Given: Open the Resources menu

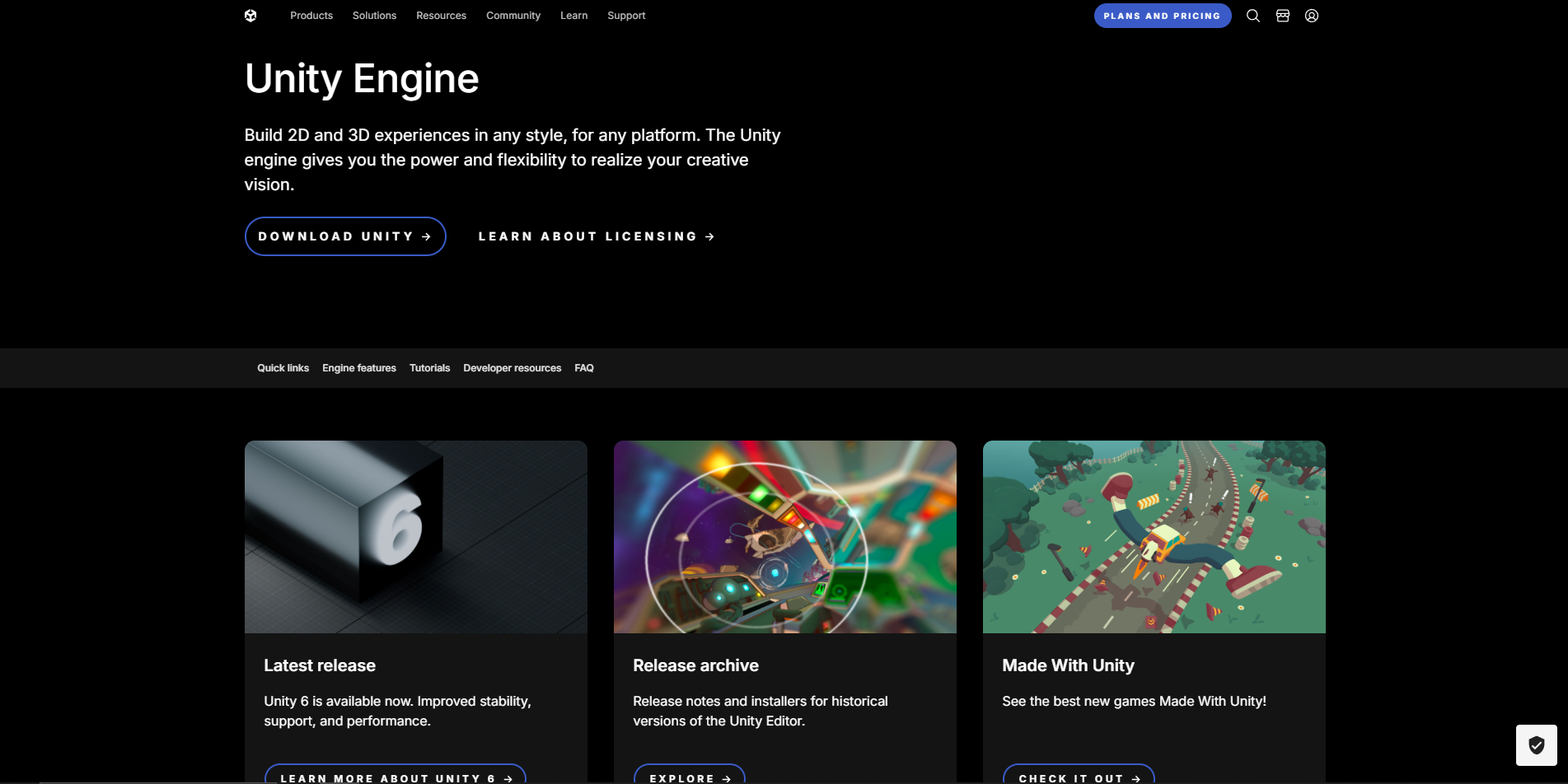Looking at the screenshot, I should 441,16.
